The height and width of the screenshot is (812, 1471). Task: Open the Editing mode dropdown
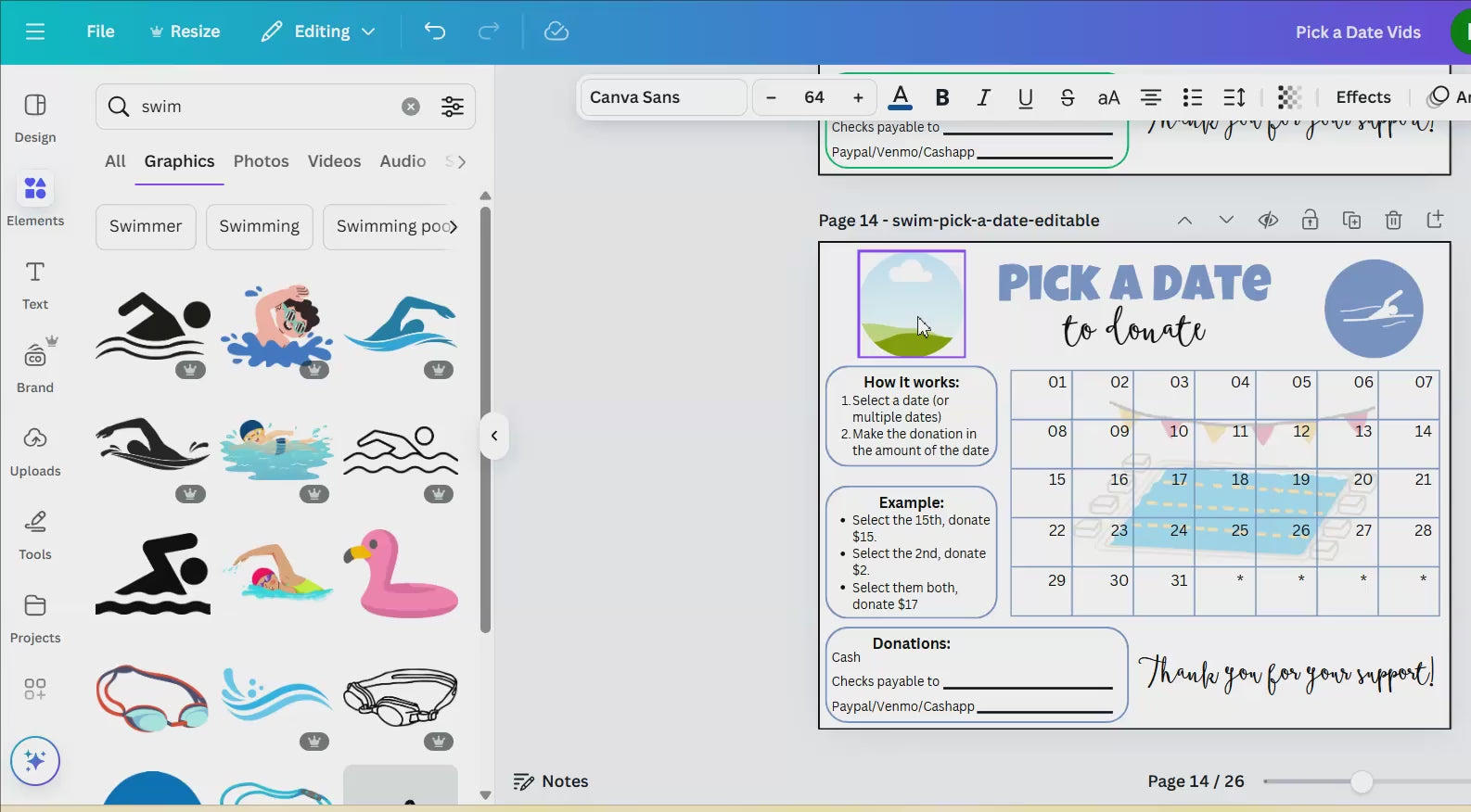pyautogui.click(x=318, y=32)
